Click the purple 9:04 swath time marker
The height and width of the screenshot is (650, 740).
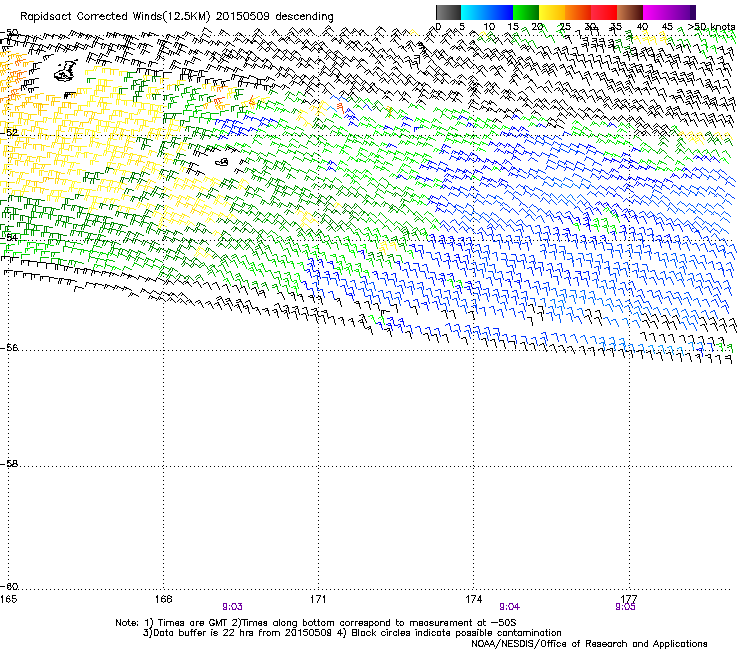[509, 607]
